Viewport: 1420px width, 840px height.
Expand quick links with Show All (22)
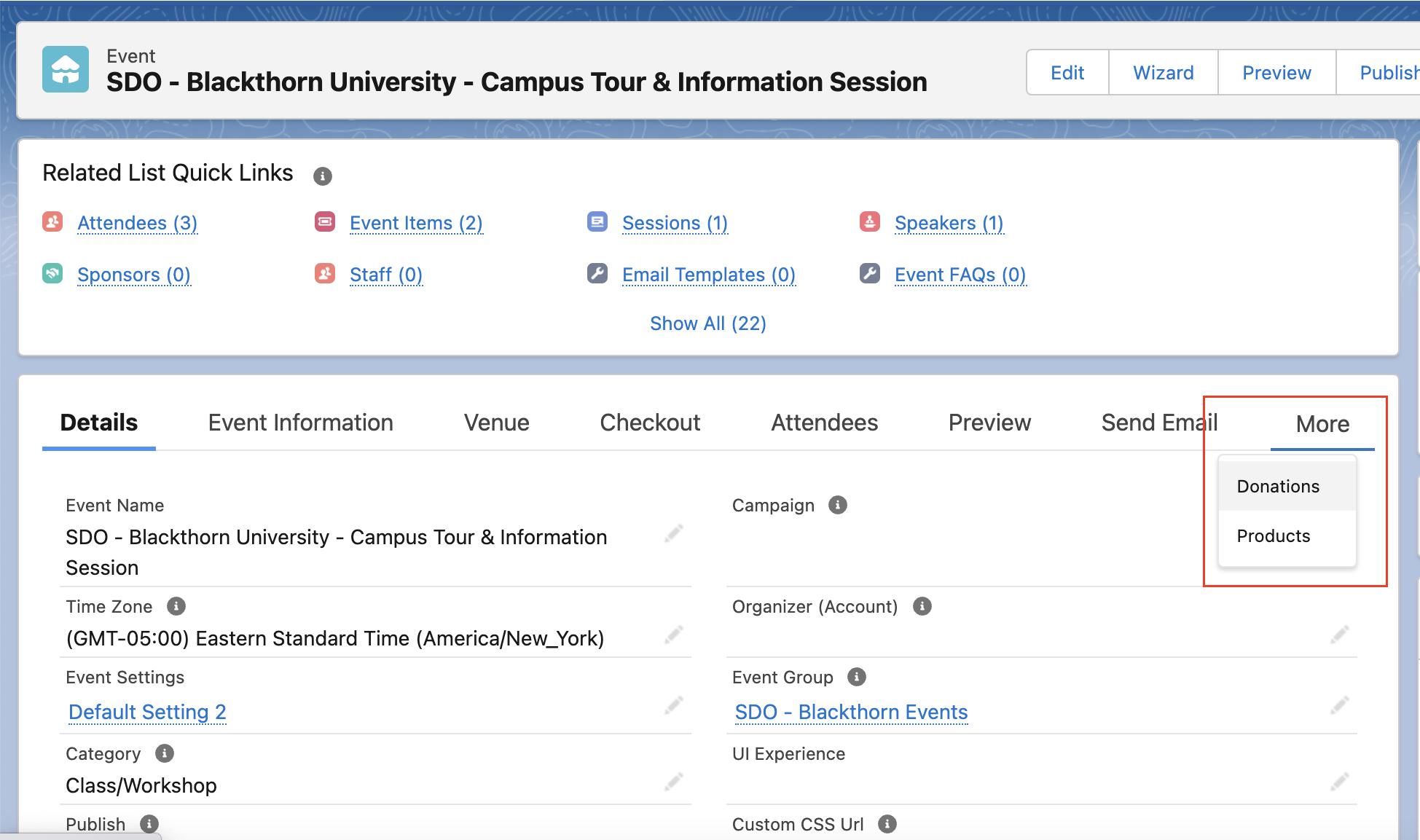(x=707, y=323)
